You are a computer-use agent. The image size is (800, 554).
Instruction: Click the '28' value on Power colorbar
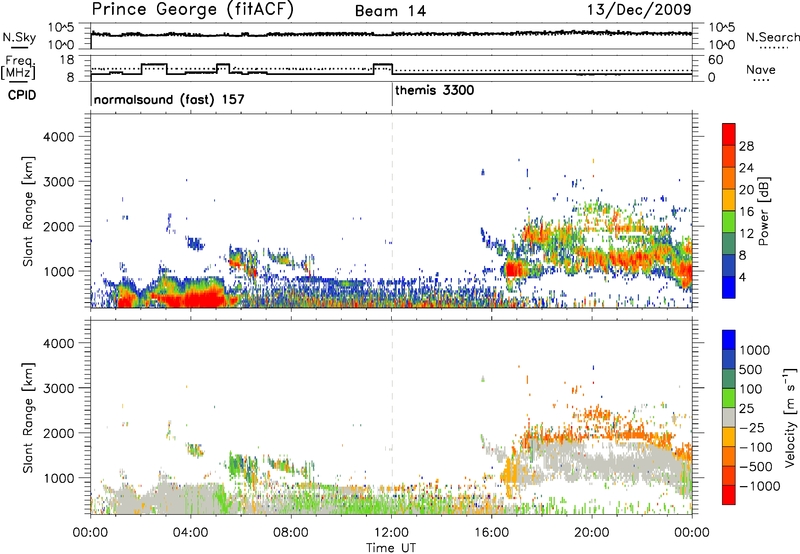746,146
